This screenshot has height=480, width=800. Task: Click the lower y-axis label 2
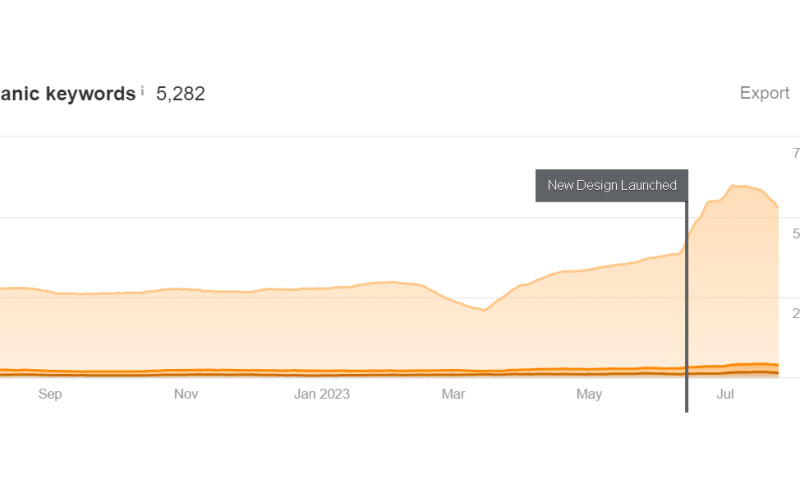click(796, 314)
